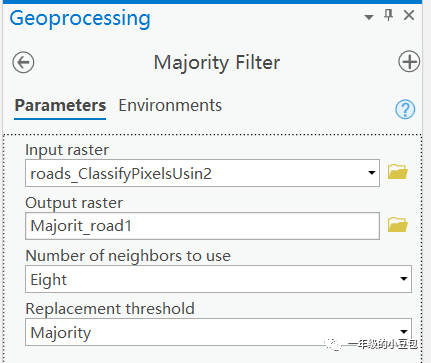The width and height of the screenshot is (431, 363).
Task: Click the Input raster label
Action: (67, 150)
